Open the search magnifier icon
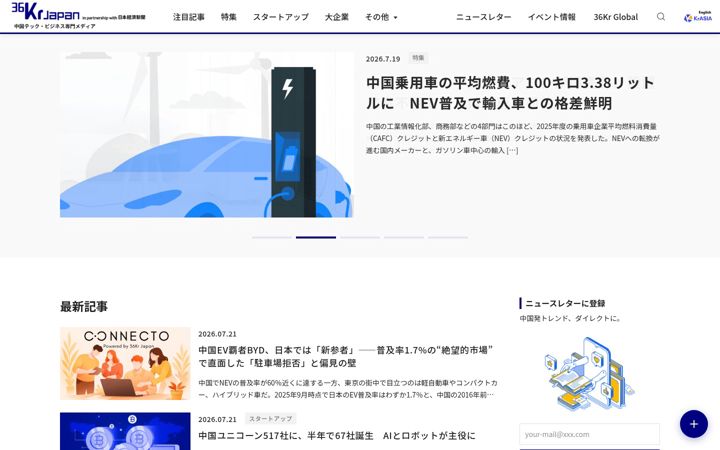Viewport: 720px width, 450px height. tap(661, 17)
